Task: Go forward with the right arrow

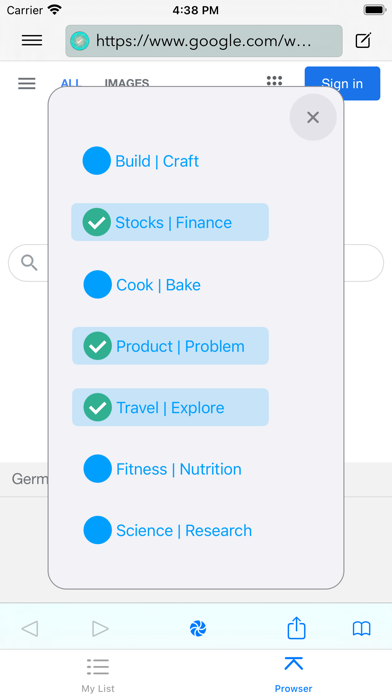Action: point(100,629)
